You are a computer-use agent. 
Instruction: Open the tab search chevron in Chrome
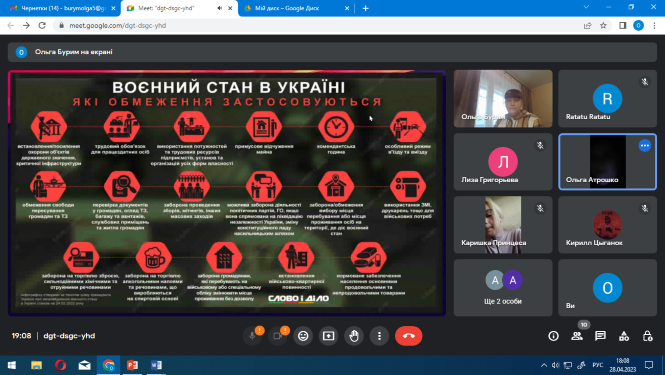click(586, 7)
